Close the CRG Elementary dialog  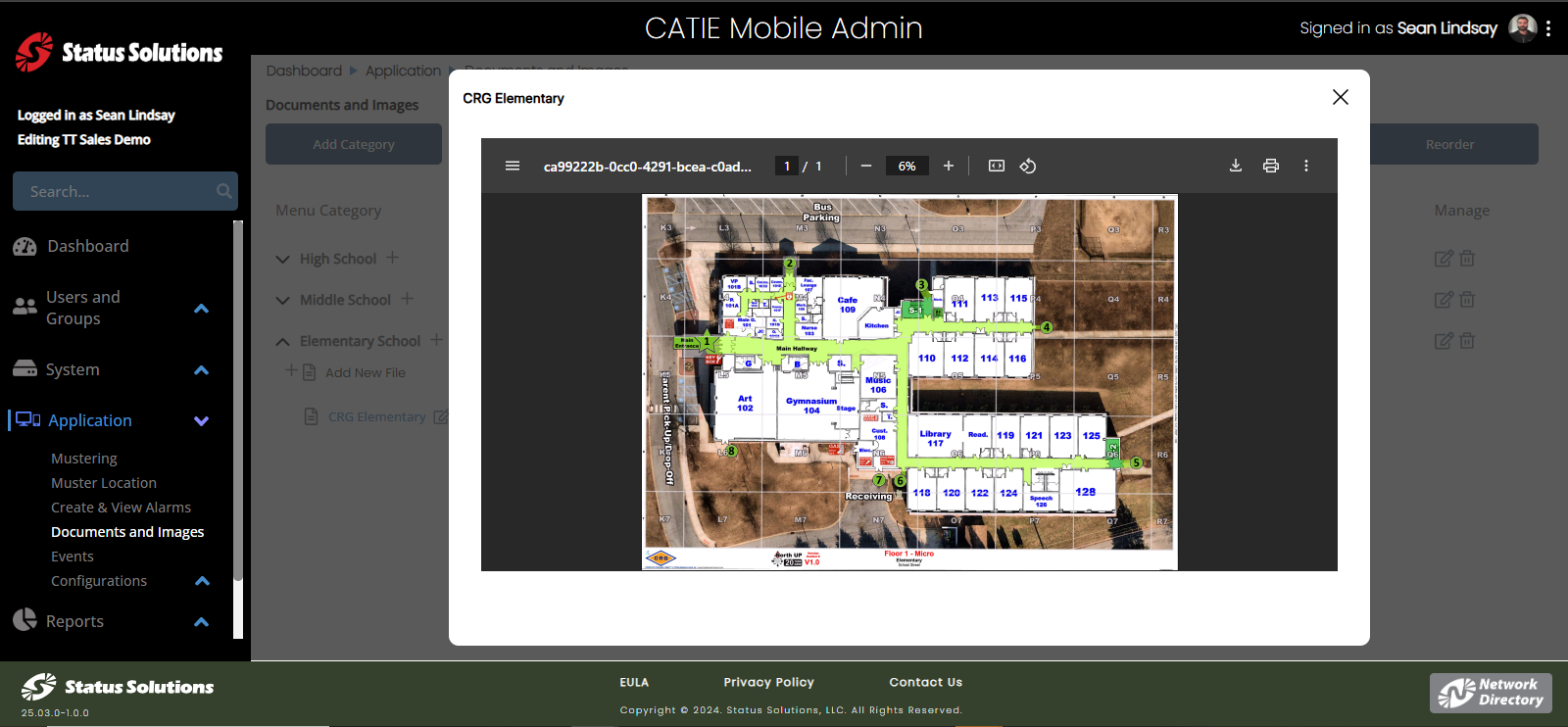tap(1341, 97)
